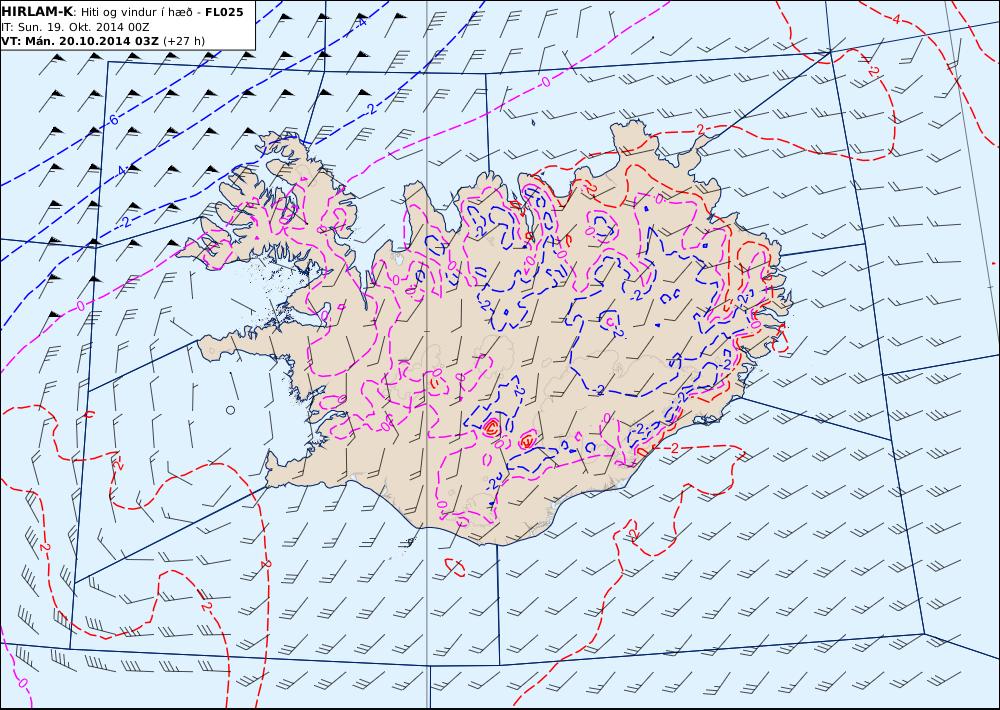Screen dimensions: 1000x710
Task: Click the Vestmannaeyjar islets off the south coast
Action: point(409,542)
